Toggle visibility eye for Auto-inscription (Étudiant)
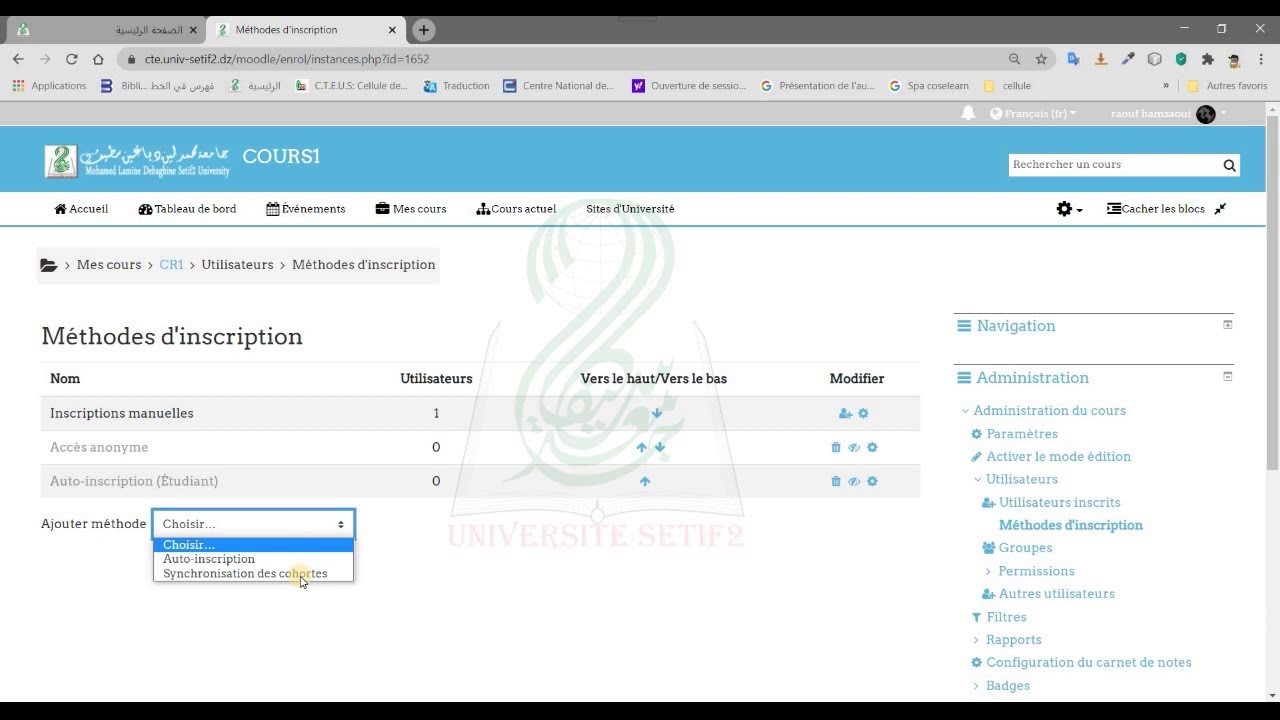The width and height of the screenshot is (1280, 720). click(854, 482)
